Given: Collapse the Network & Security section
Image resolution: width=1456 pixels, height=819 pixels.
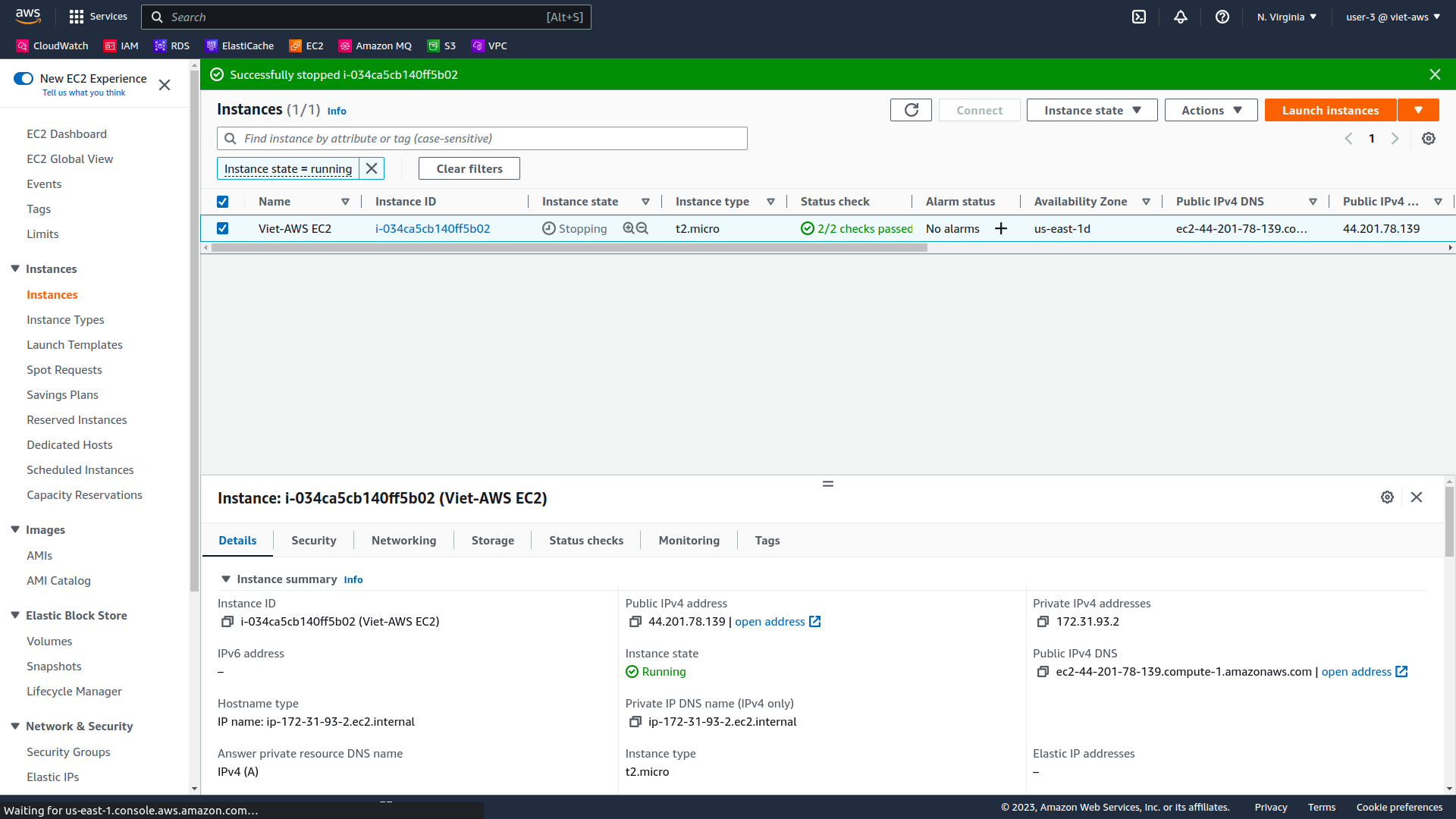Looking at the screenshot, I should [x=14, y=726].
